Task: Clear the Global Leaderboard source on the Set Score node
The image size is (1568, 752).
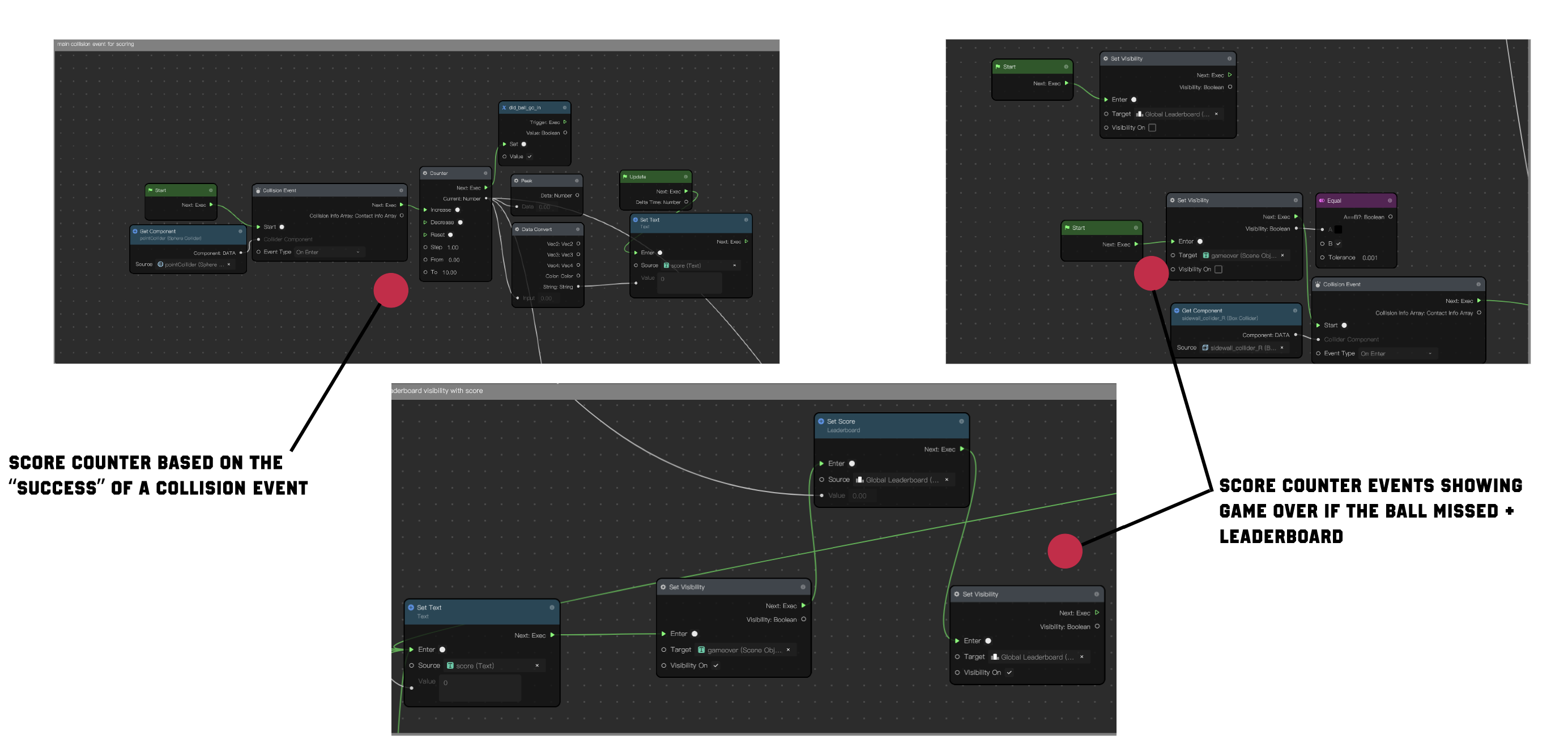Action: [x=947, y=480]
